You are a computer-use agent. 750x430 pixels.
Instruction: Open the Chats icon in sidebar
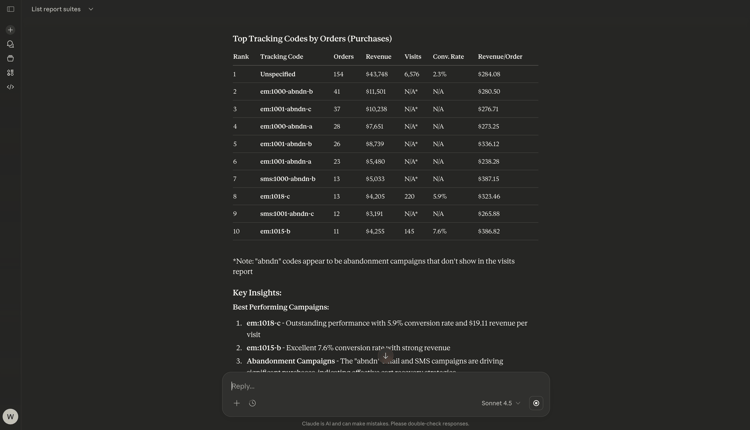point(10,44)
